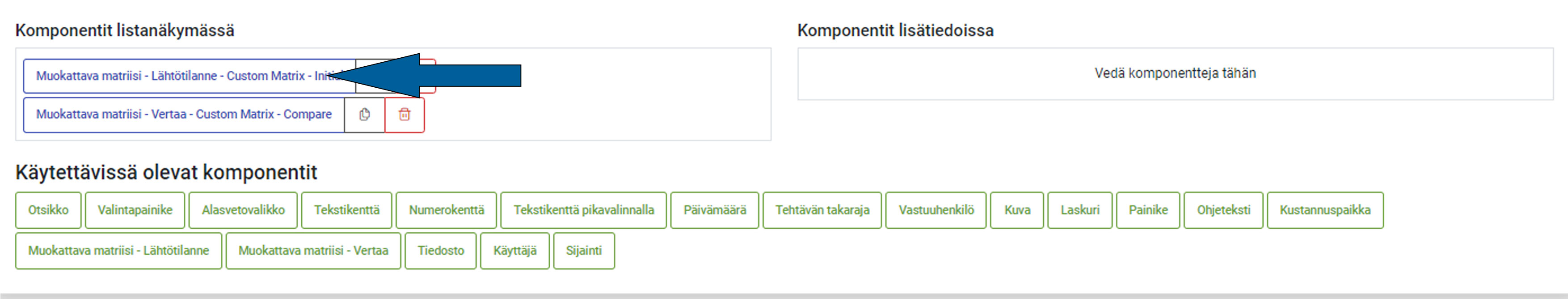Click the Tiedosto component button
This screenshot has height=299, width=1568.
pyautogui.click(x=441, y=250)
